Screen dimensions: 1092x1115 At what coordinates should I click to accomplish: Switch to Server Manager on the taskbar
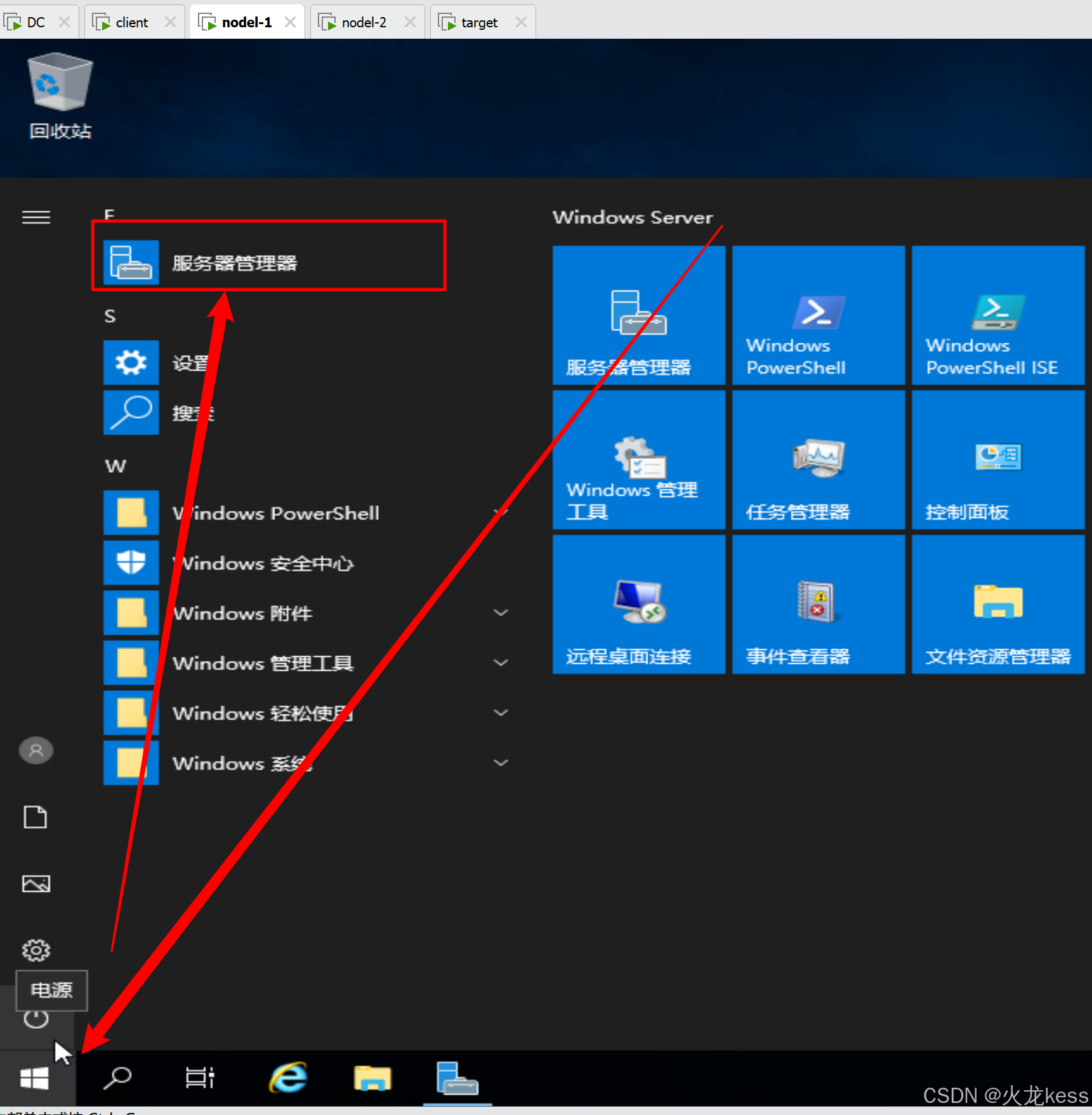tap(457, 1078)
